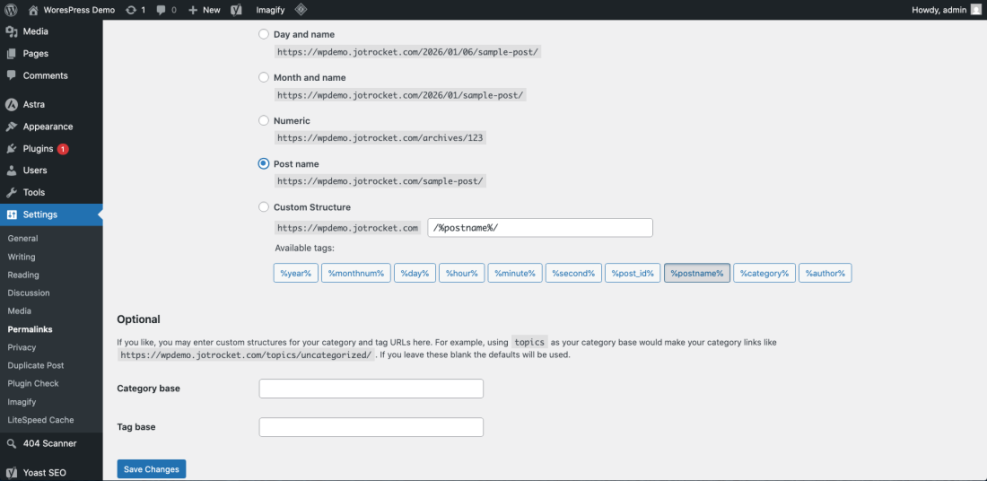The height and width of the screenshot is (481, 987).
Task: Open Permalinks settings submenu item
Action: tap(30, 329)
